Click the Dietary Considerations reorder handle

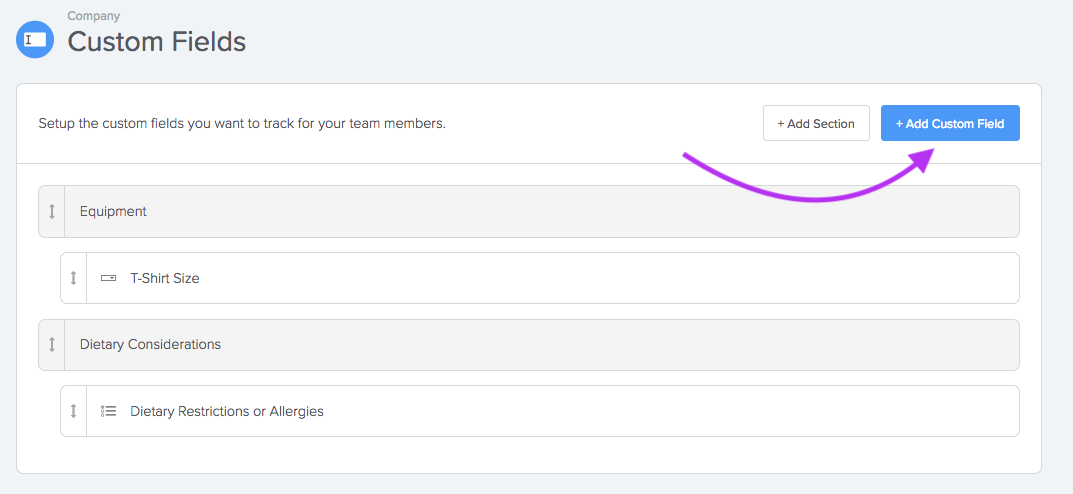[x=52, y=345]
